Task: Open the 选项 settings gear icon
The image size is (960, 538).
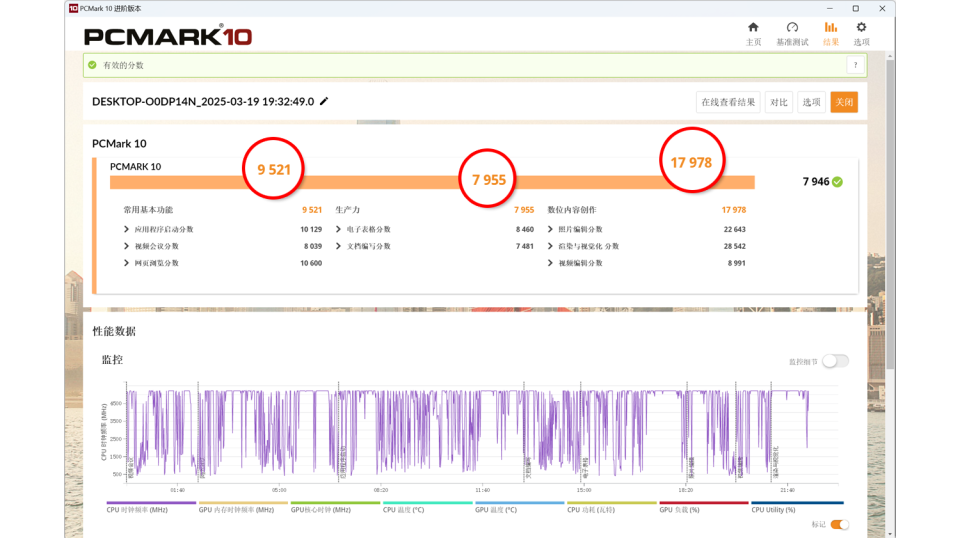Action: tap(861, 28)
